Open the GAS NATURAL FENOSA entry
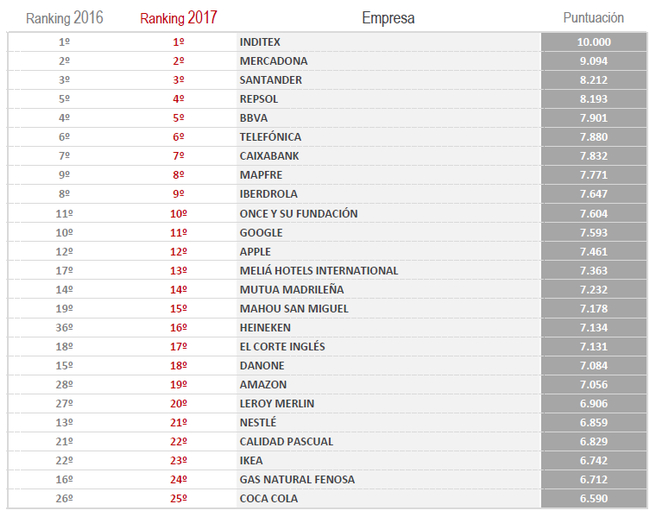 297,480
